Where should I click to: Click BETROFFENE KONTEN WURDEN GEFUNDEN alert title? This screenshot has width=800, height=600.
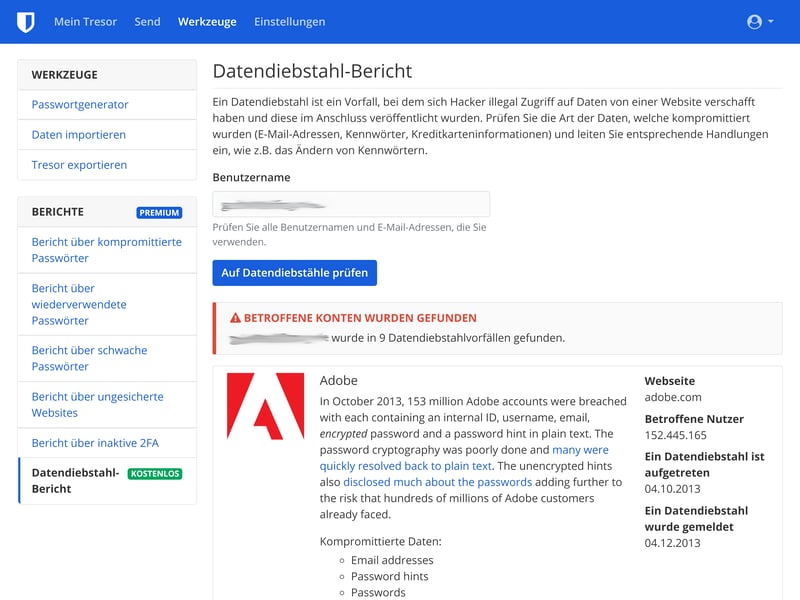[x=360, y=318]
